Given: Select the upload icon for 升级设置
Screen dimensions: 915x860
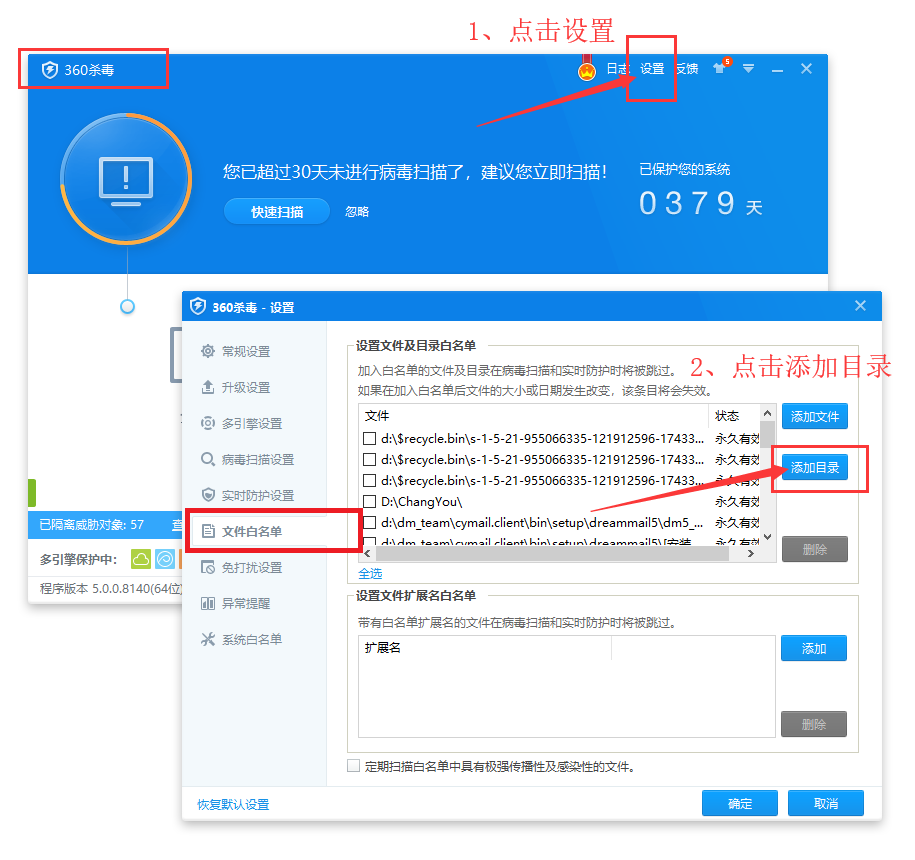Looking at the screenshot, I should click(208, 387).
